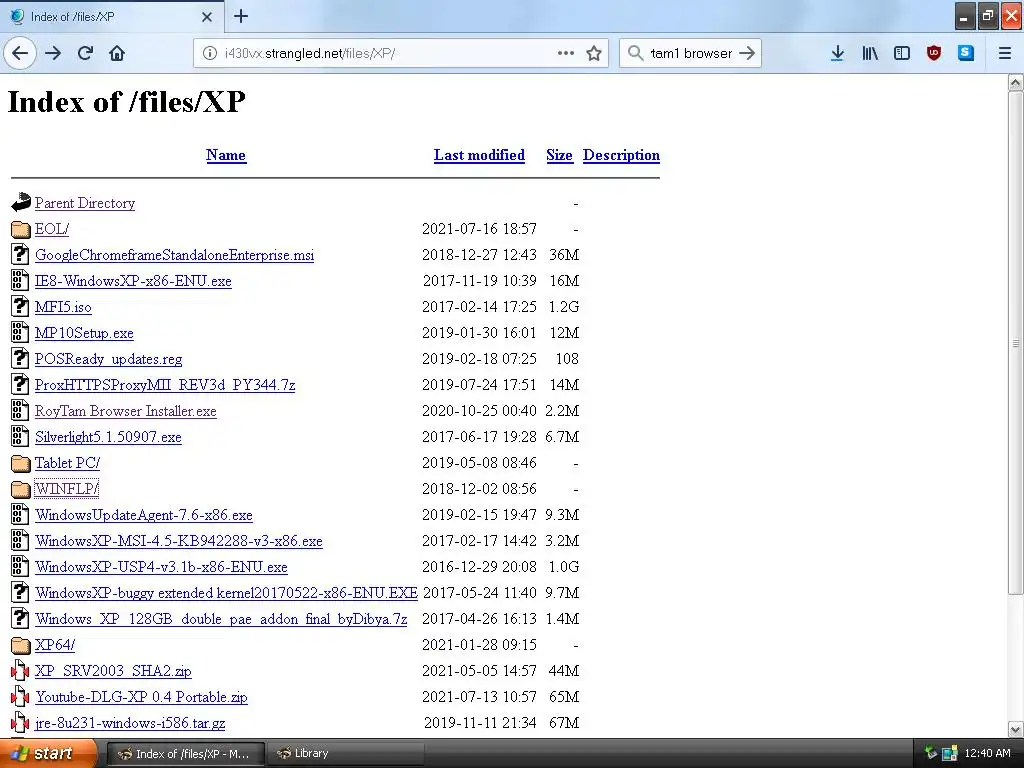Click the taskbar clock showing 12:40 AM
Screen dimensions: 1024x768
tap(987, 753)
